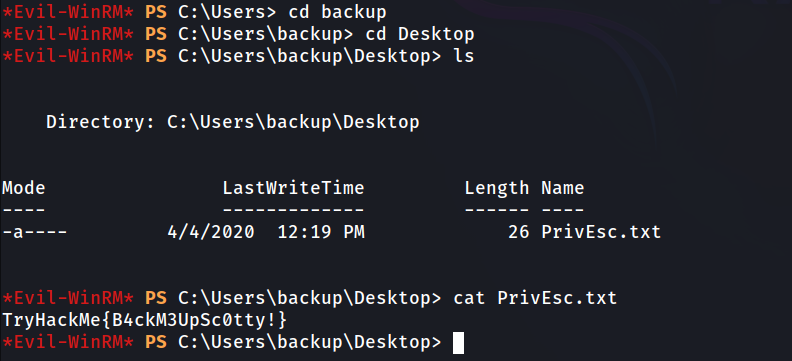
Task: Click the Name column header
Action: coord(563,188)
